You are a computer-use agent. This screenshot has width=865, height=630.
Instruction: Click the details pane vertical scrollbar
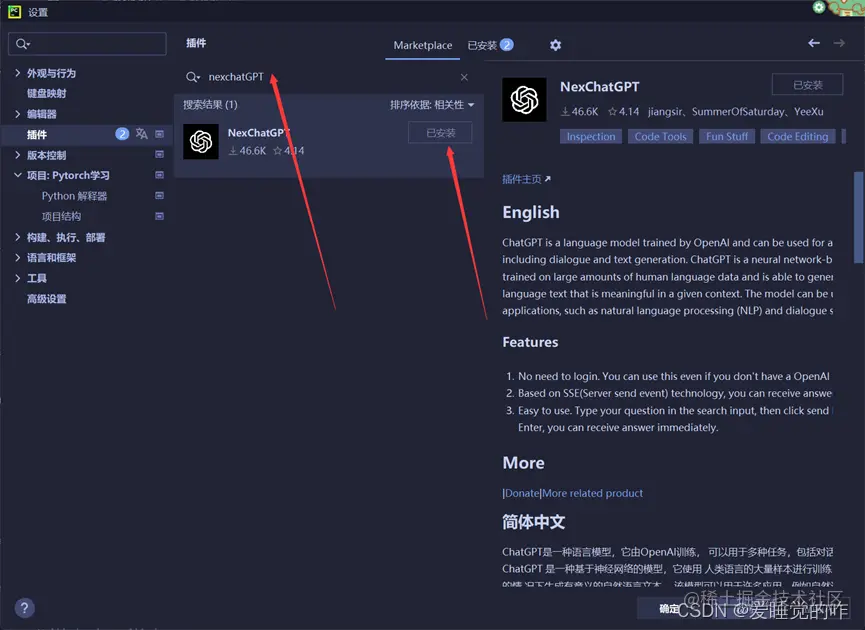[858, 217]
